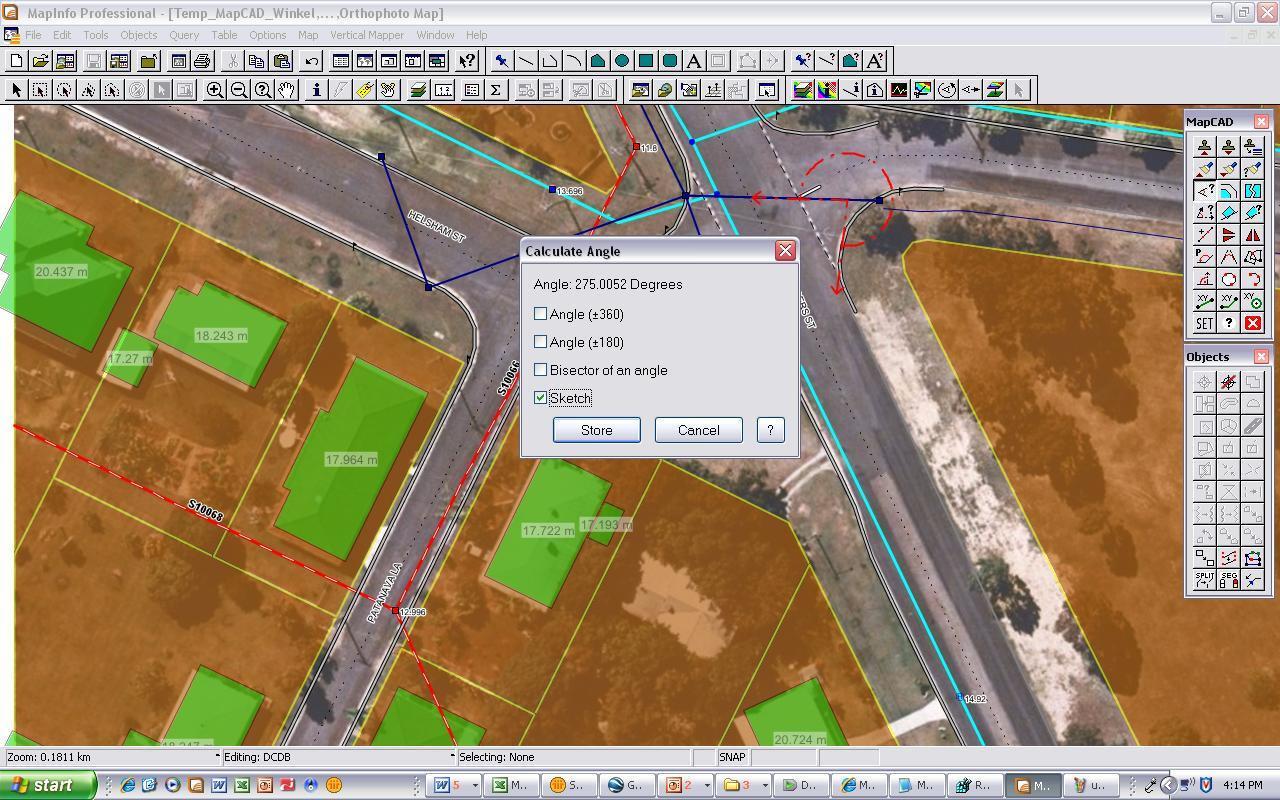Create a new table with New icon
1280x800 pixels.
[x=16, y=61]
